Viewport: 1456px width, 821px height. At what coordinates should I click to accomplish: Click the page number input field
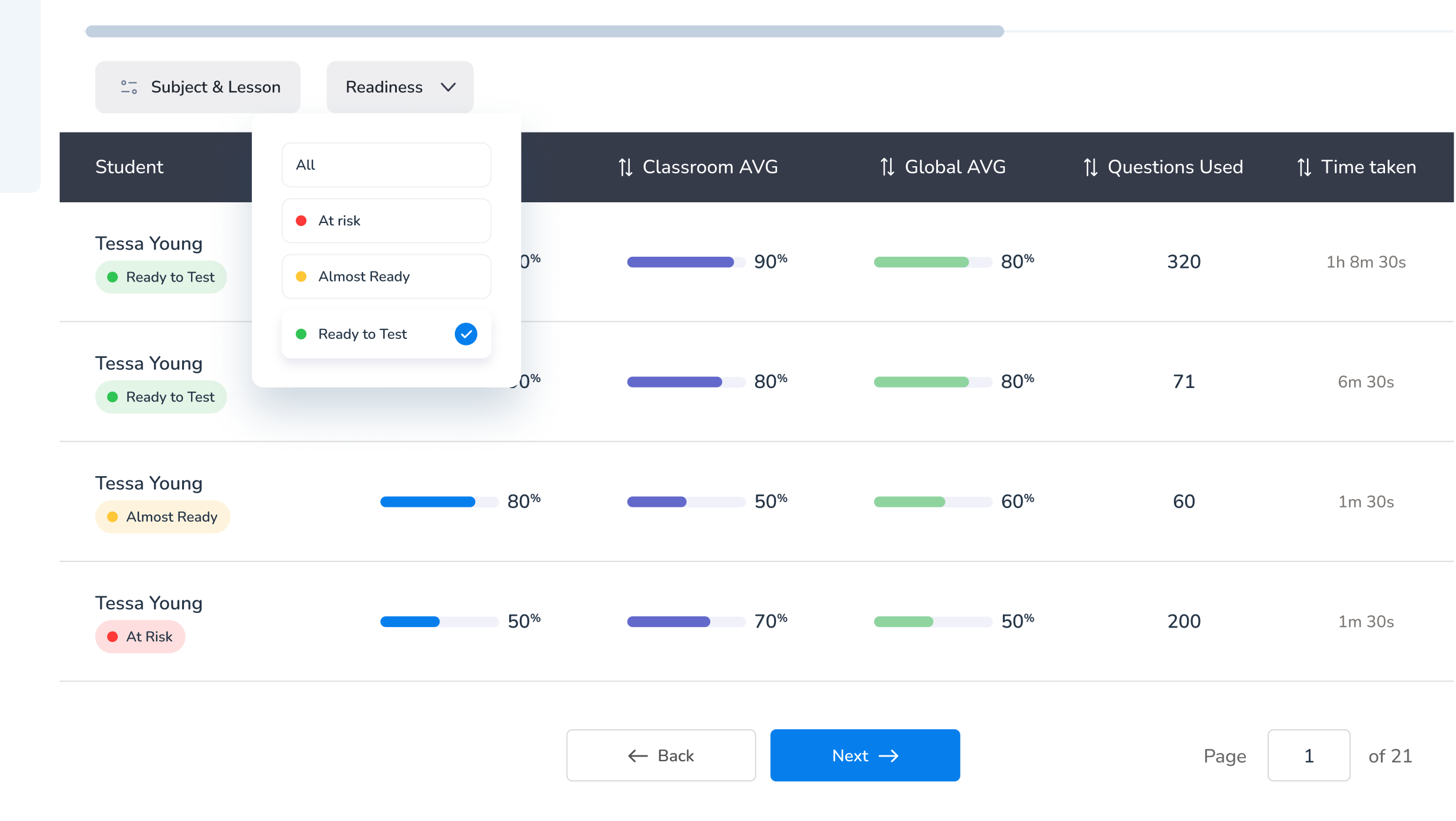click(1308, 756)
